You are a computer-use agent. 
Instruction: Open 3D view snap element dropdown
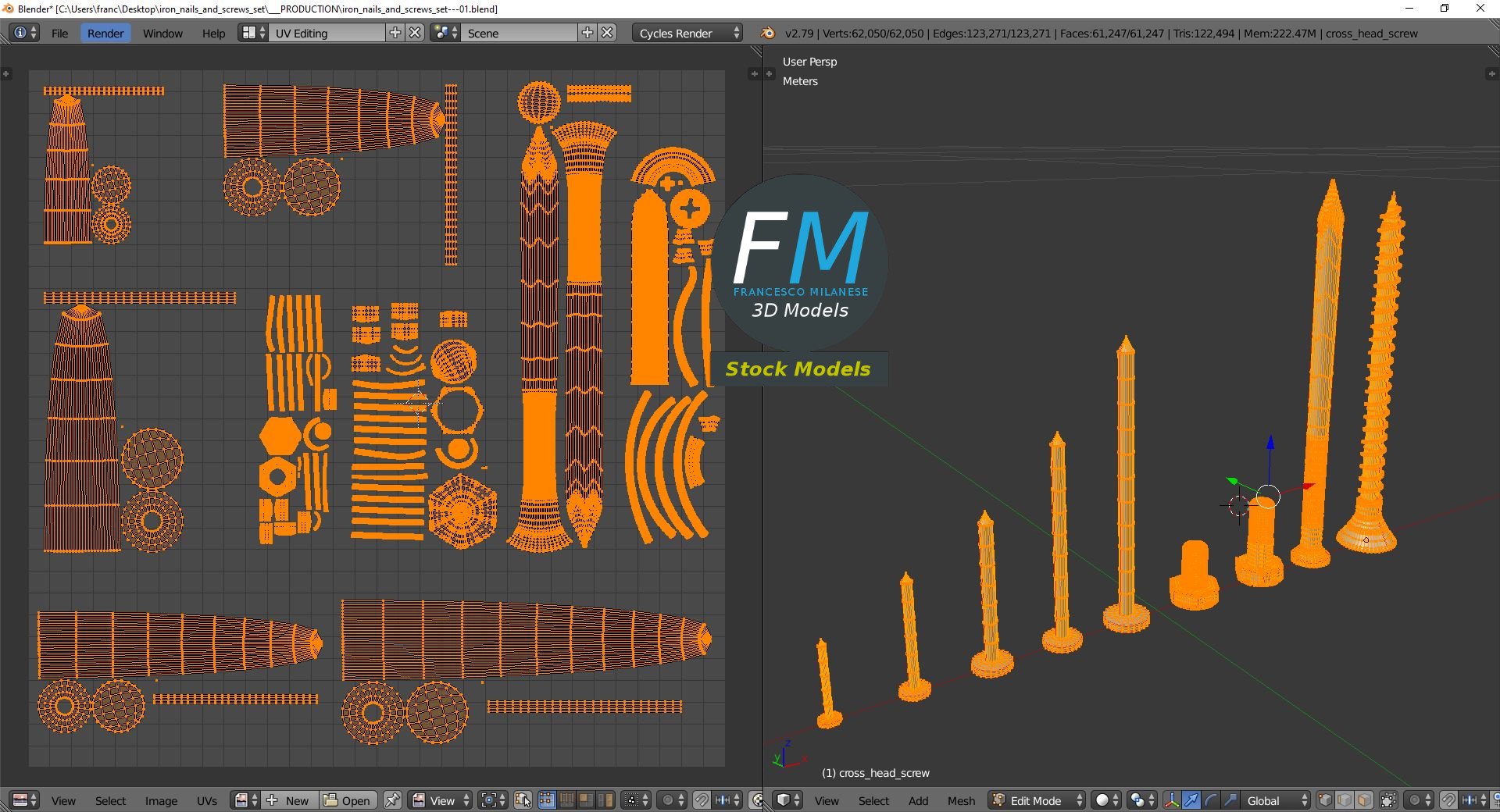pyautogui.click(x=1475, y=800)
